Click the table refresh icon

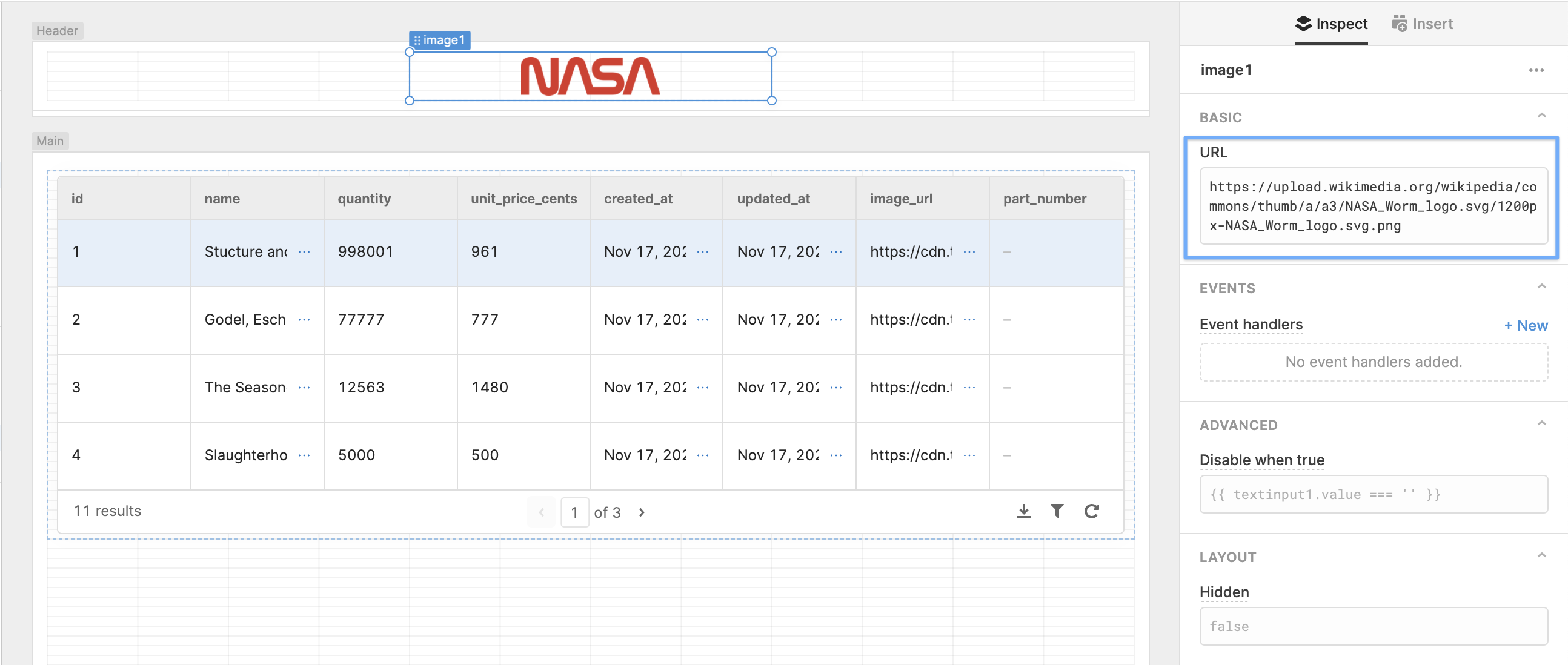[x=1091, y=511]
